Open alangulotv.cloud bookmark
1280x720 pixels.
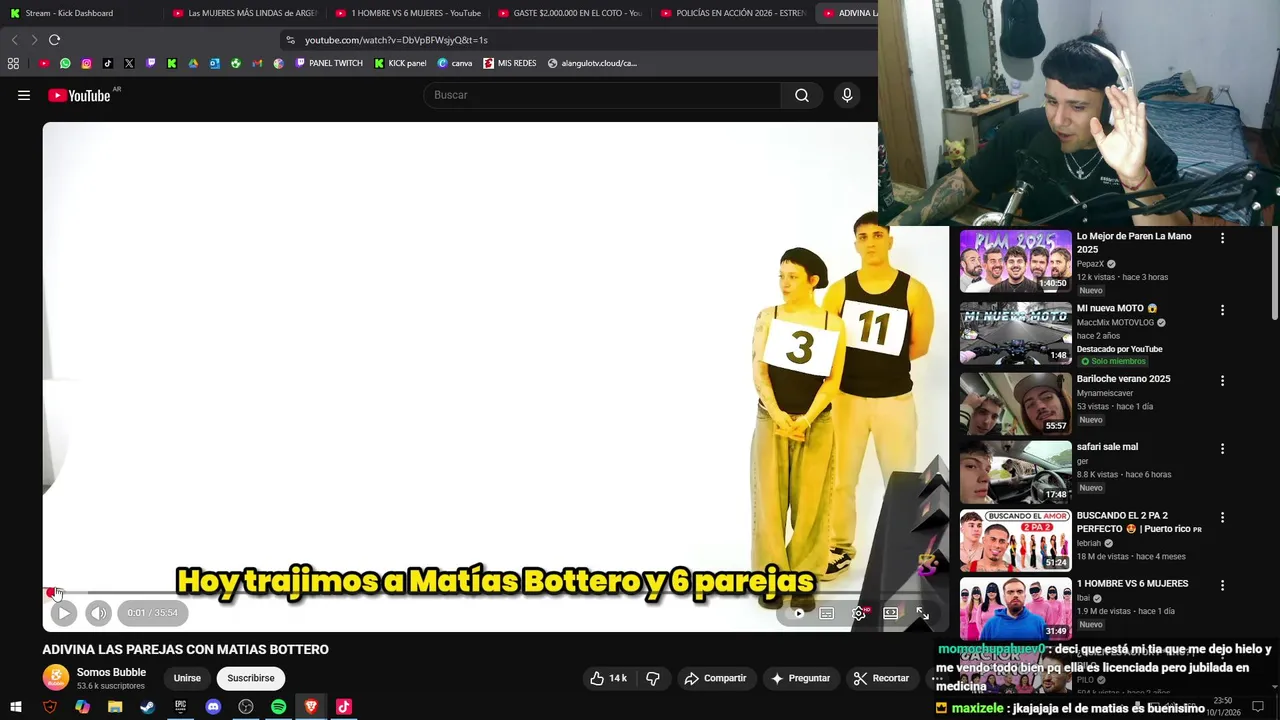(x=592, y=63)
